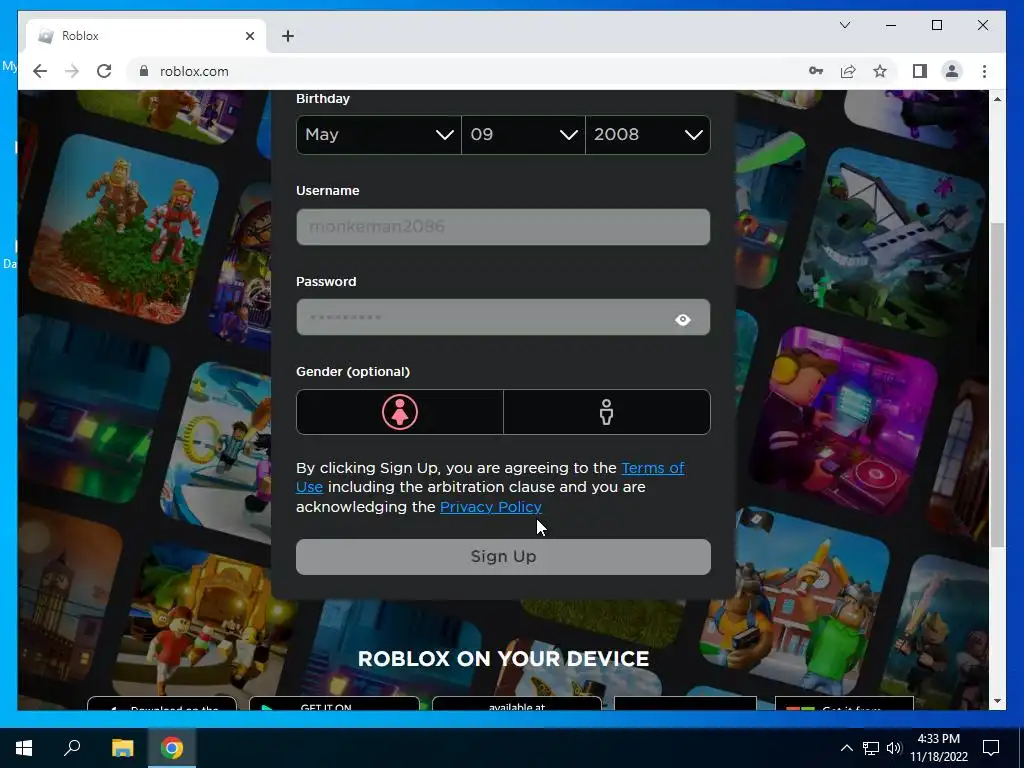Viewport: 1024px width, 768px height.
Task: Open the birthday year dropdown showing 2008
Action: (x=648, y=135)
